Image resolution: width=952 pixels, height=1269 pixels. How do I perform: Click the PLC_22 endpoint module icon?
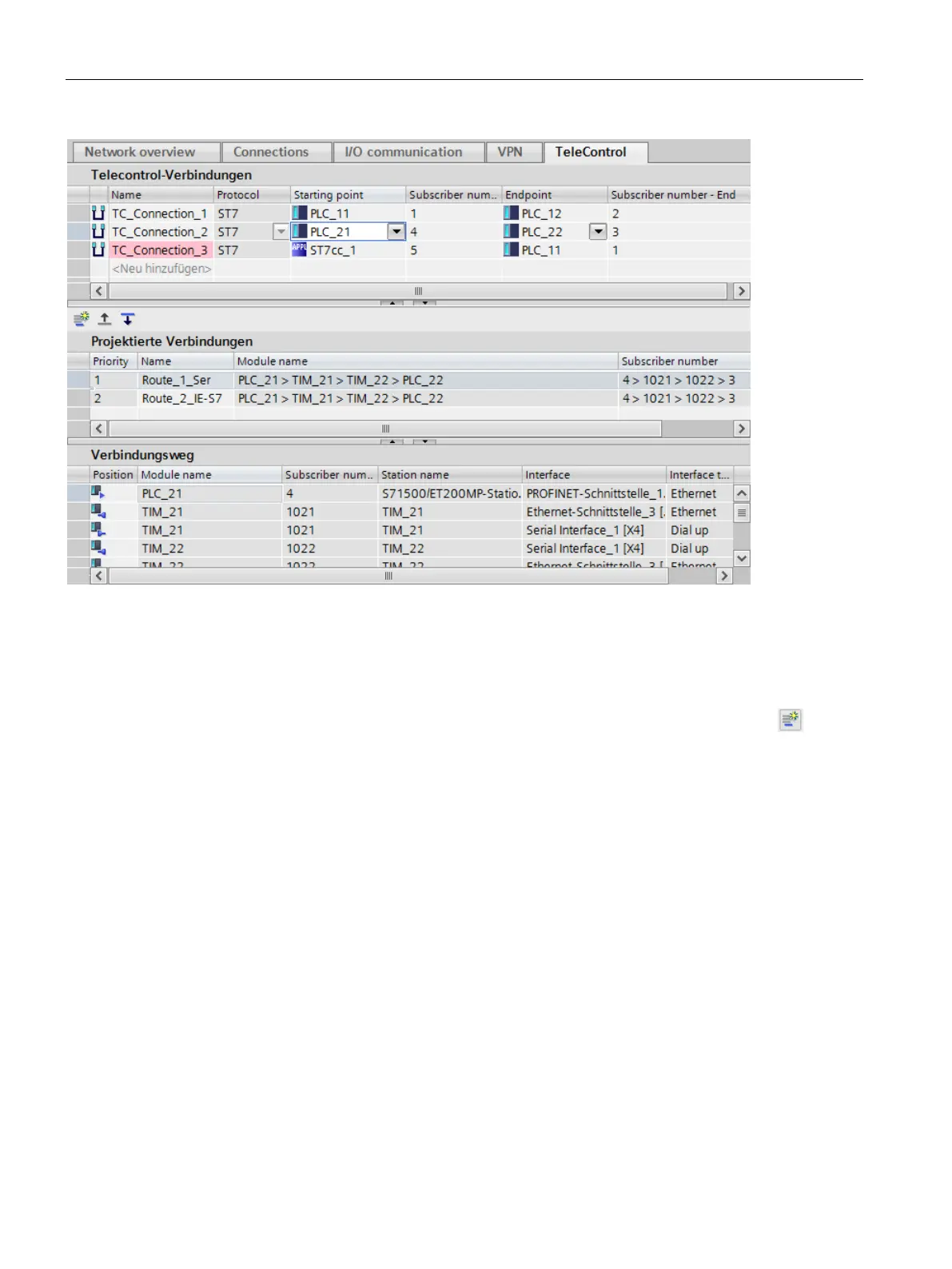tap(512, 232)
